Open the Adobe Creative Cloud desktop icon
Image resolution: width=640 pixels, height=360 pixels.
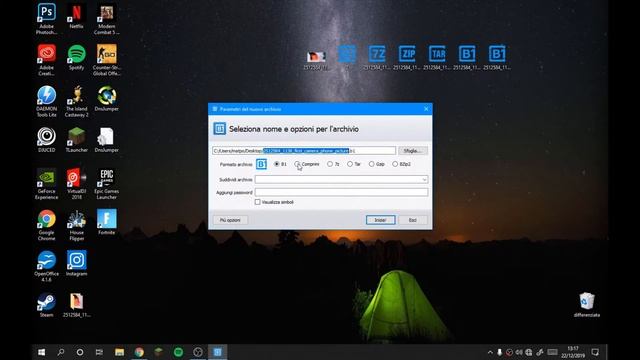[47, 60]
